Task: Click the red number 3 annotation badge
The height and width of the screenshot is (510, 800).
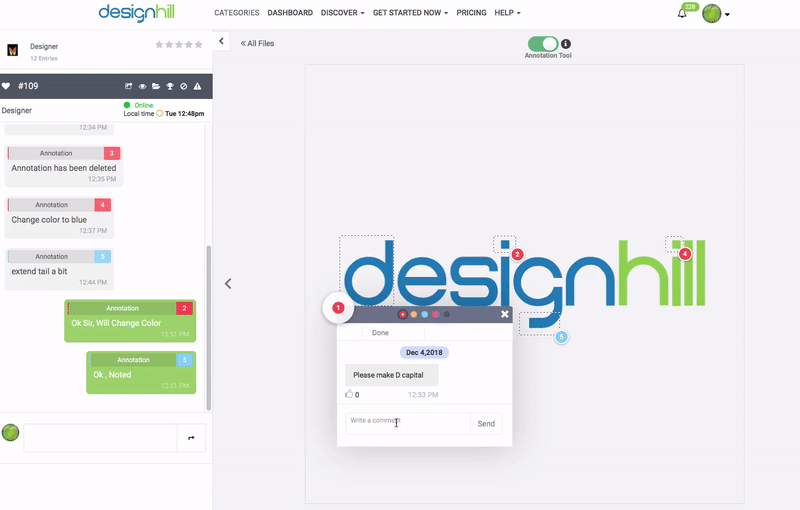Action: tap(112, 153)
